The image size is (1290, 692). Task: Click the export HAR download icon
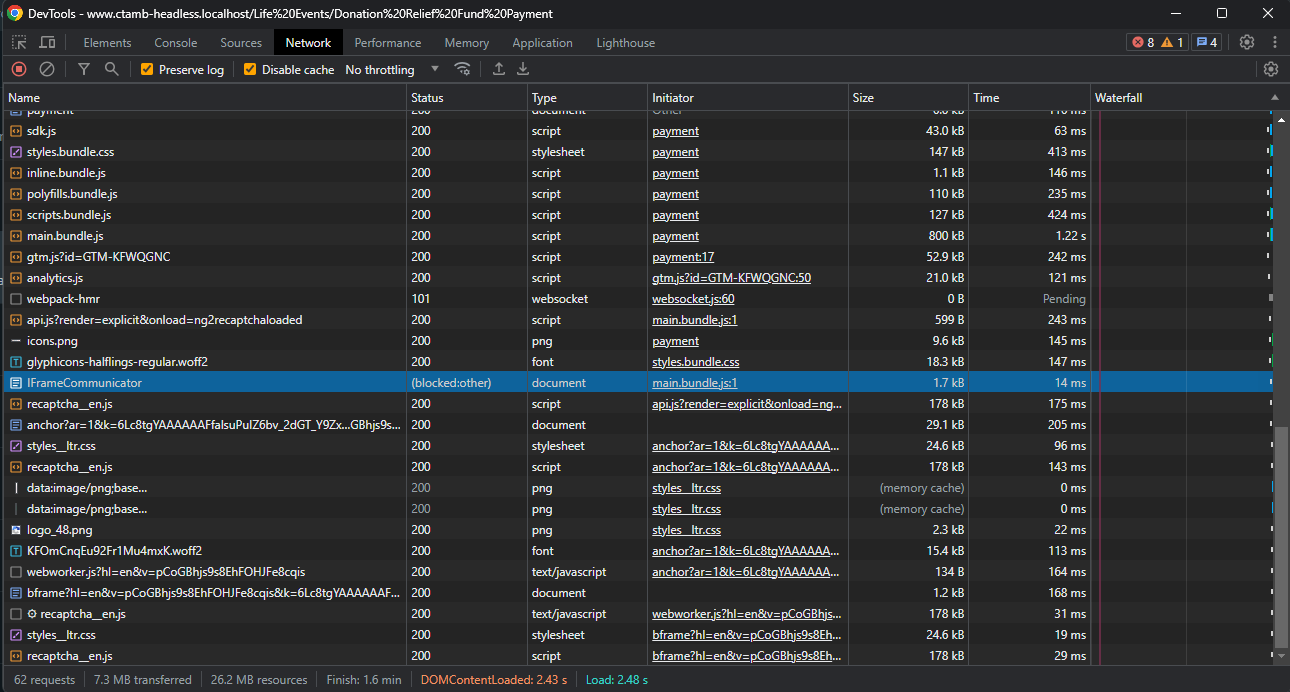523,69
